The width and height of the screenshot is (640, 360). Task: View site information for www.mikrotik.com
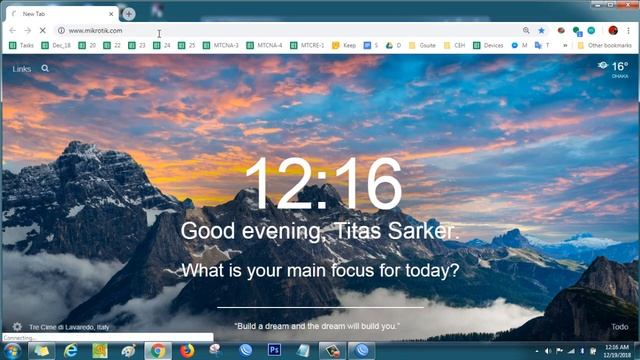pos(61,30)
